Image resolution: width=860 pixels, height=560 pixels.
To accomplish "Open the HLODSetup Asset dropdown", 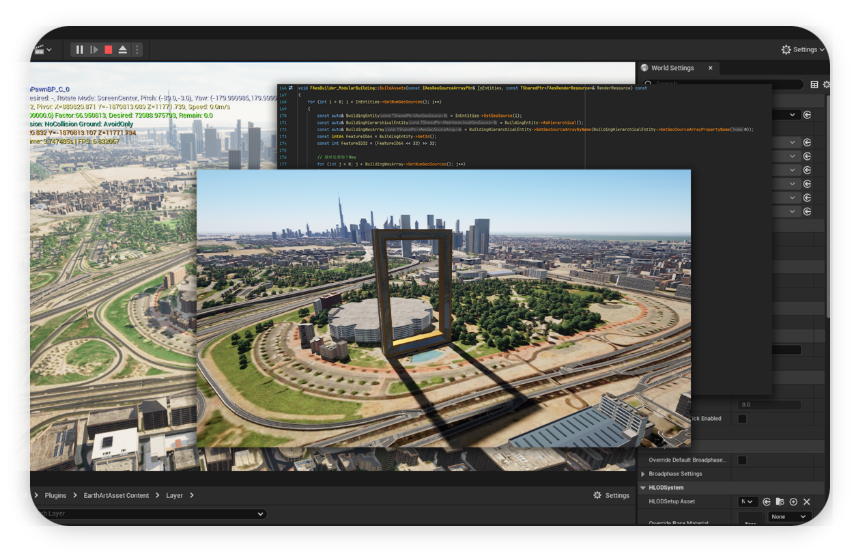I will point(748,502).
